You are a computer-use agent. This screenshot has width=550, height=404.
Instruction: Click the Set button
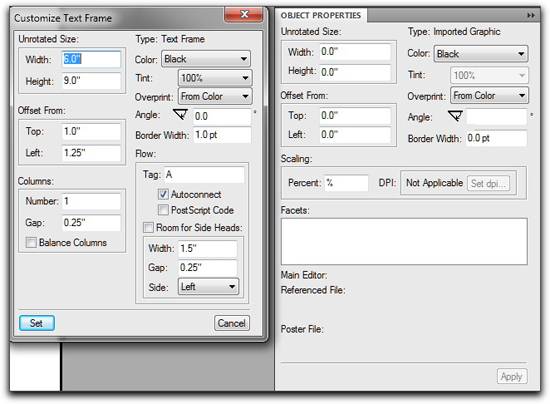(x=37, y=323)
